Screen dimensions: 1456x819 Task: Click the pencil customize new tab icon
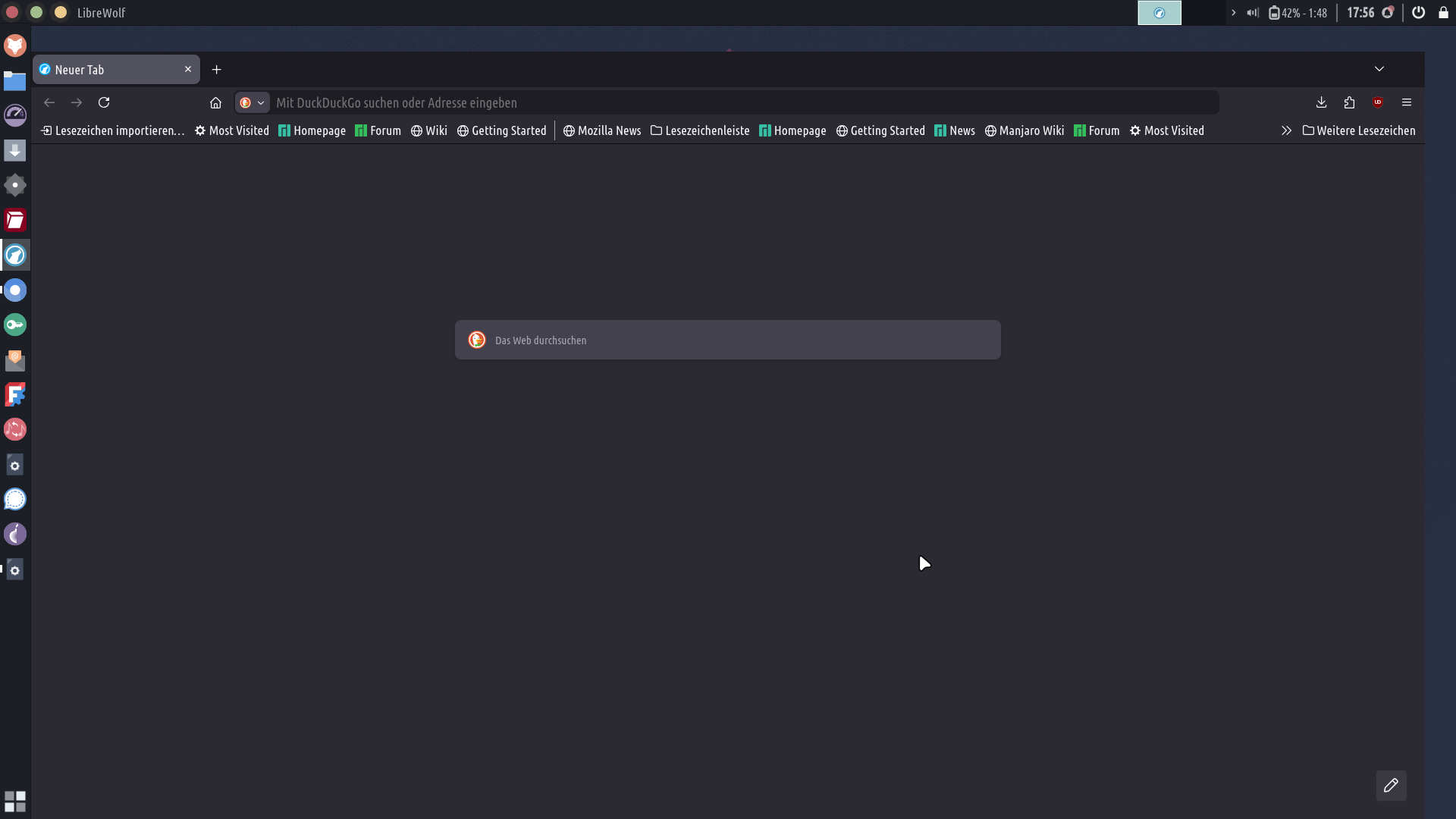click(1391, 786)
